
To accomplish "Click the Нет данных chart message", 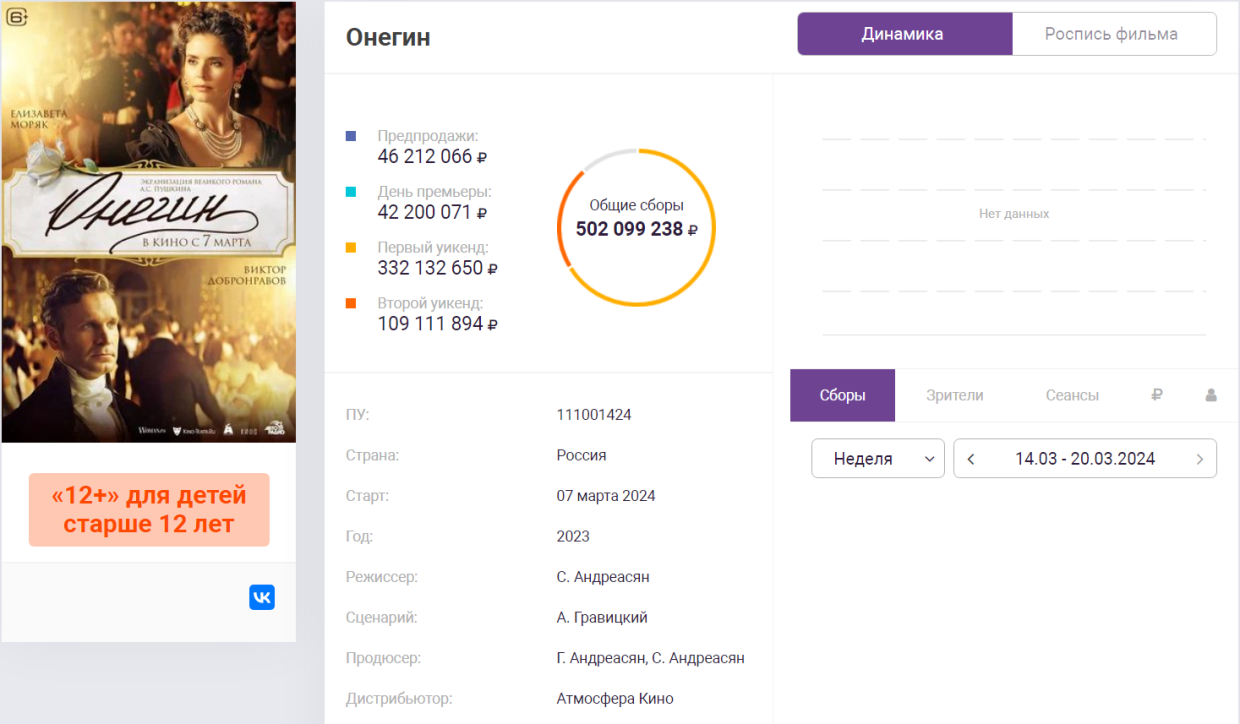I will (1014, 214).
